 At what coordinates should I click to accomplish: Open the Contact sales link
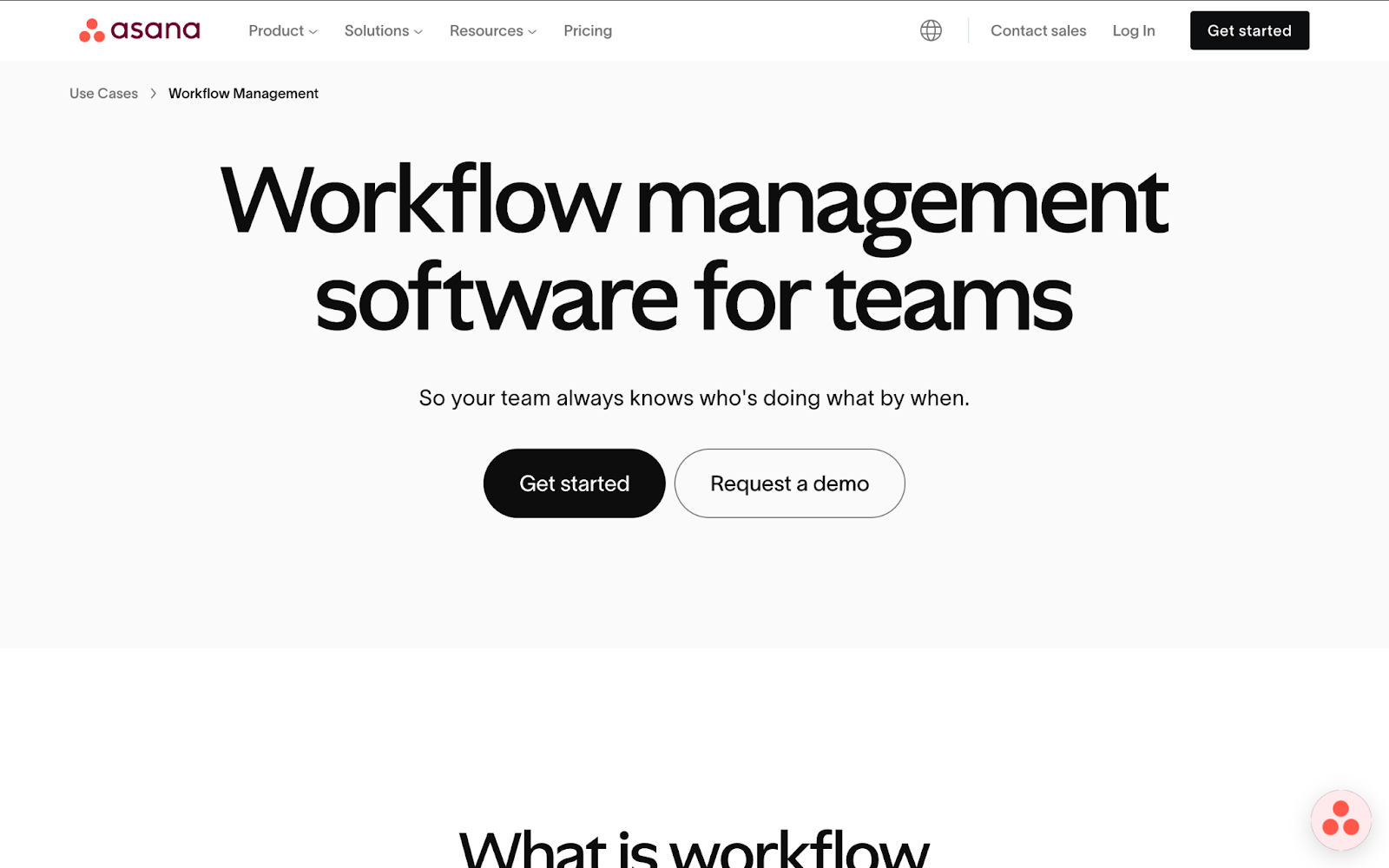point(1038,30)
